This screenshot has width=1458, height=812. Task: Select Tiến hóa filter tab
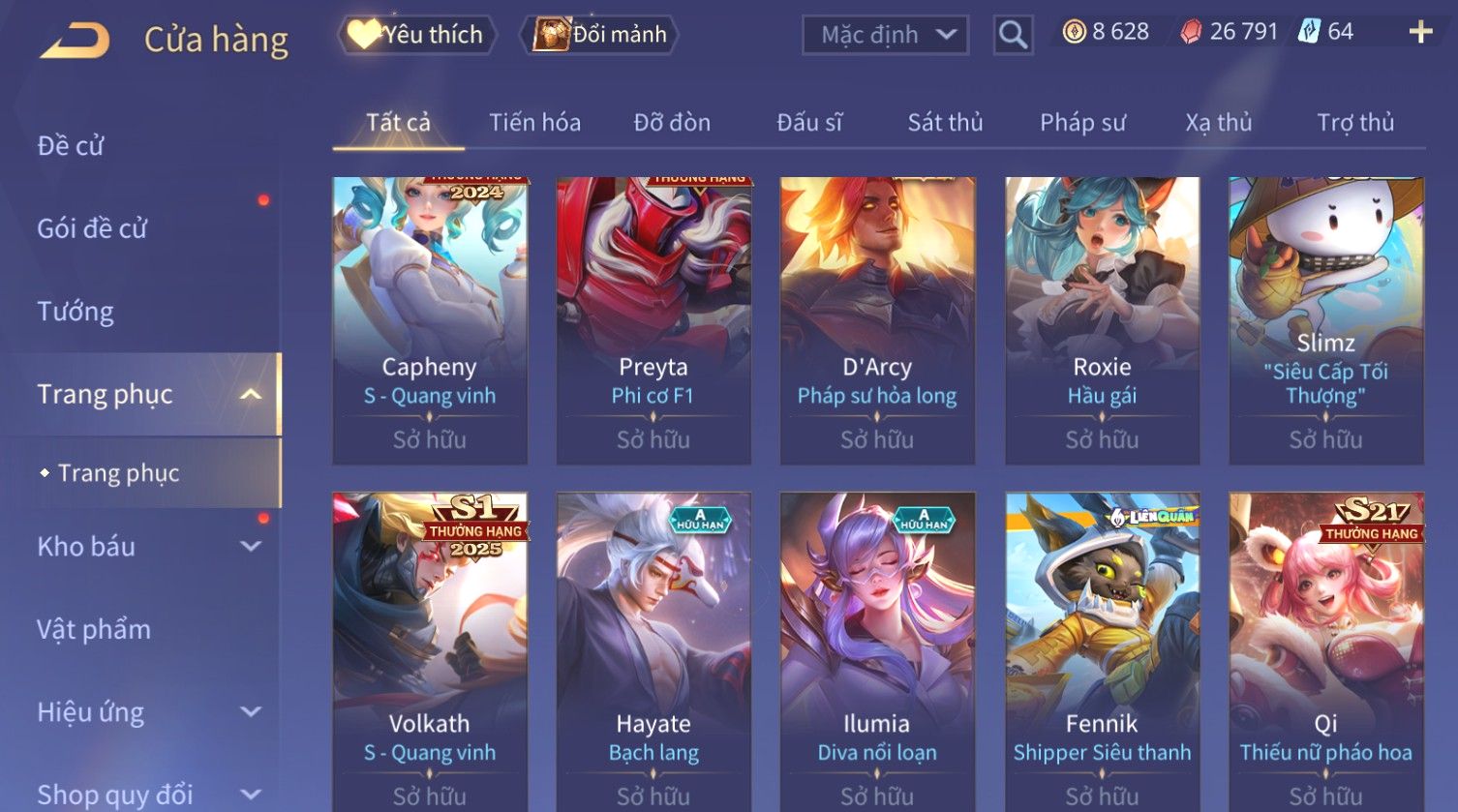(534, 123)
